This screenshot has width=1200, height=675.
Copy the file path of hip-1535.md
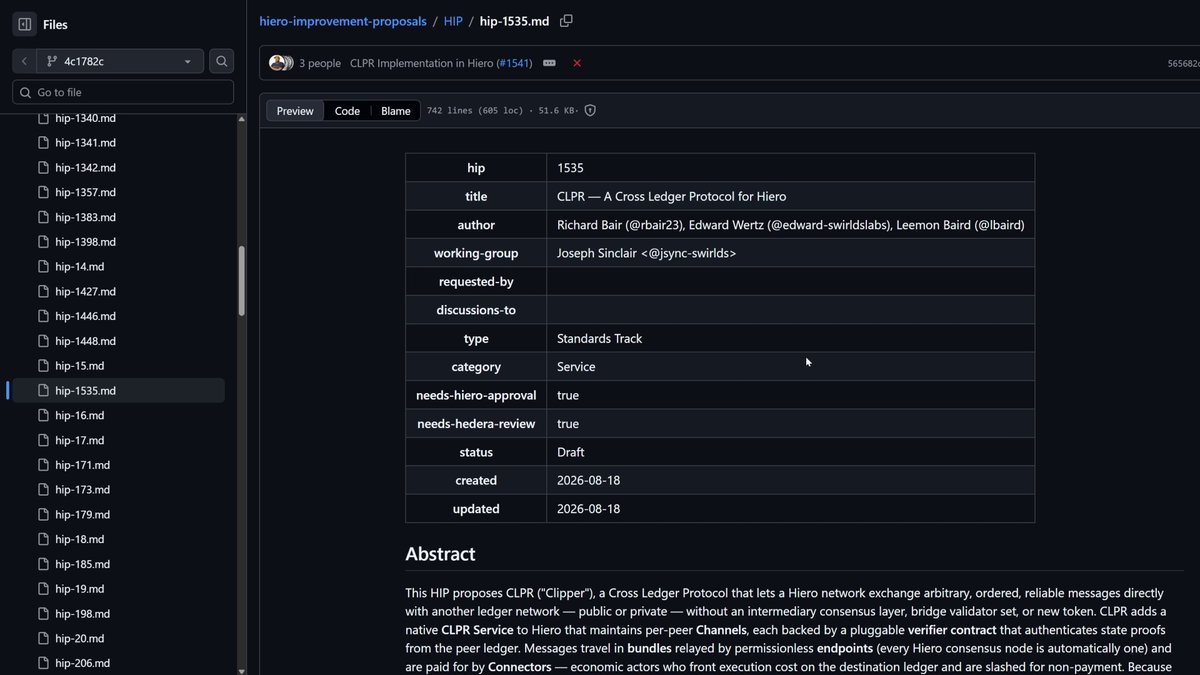pos(567,21)
